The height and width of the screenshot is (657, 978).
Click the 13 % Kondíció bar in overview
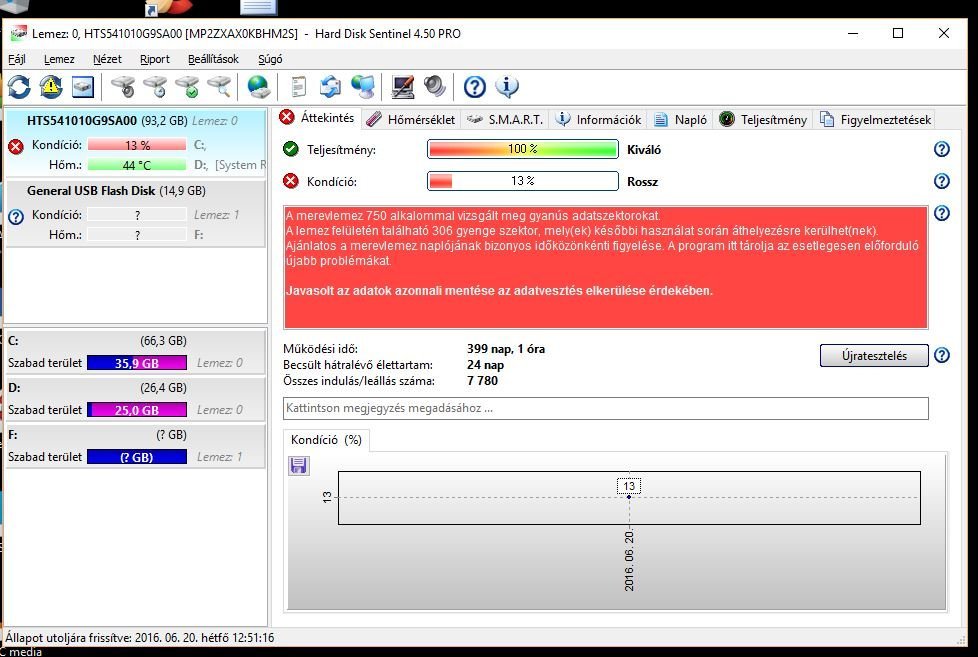click(523, 181)
